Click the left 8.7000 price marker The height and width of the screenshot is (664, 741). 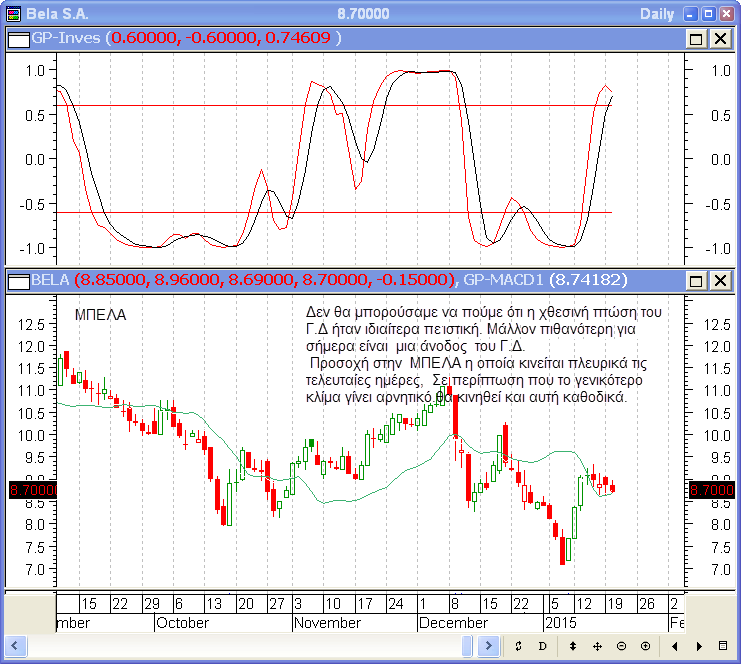click(33, 490)
